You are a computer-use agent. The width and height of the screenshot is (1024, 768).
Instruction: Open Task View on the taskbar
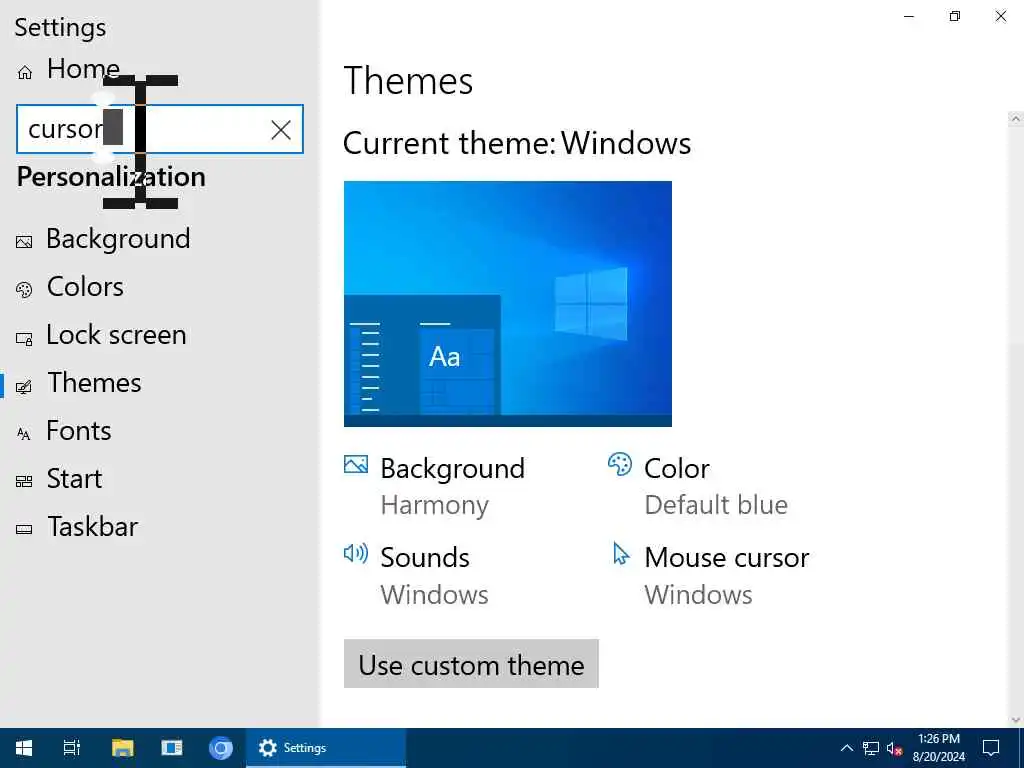coord(72,748)
